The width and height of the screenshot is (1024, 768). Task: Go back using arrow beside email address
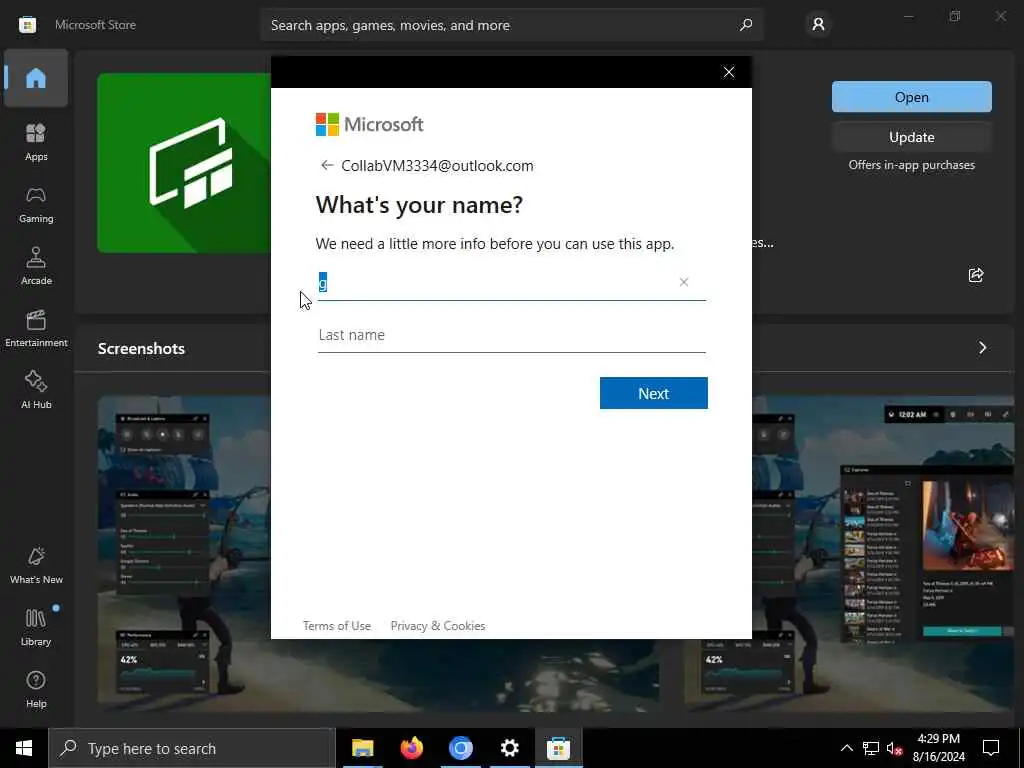[x=327, y=165]
